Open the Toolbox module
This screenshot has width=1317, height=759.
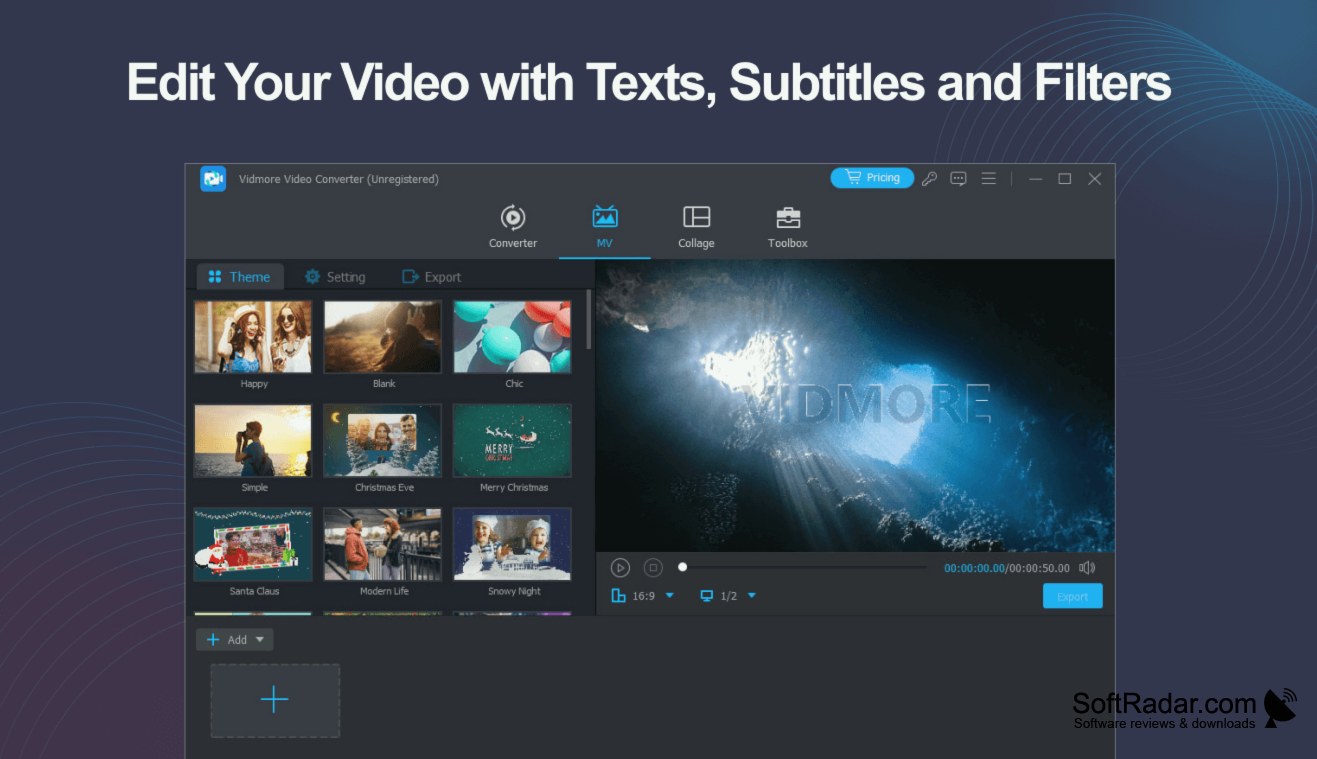(788, 227)
